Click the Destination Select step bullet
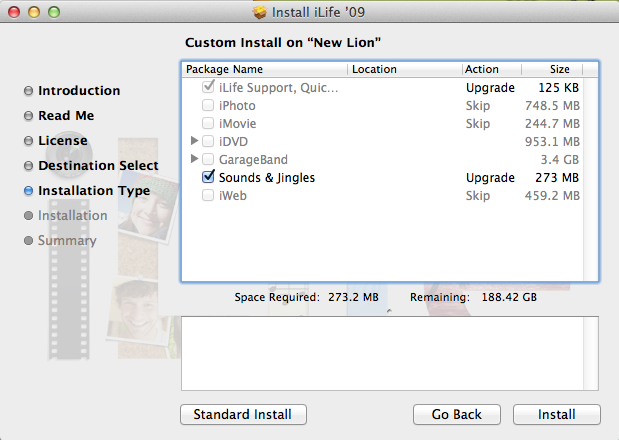 29,166
